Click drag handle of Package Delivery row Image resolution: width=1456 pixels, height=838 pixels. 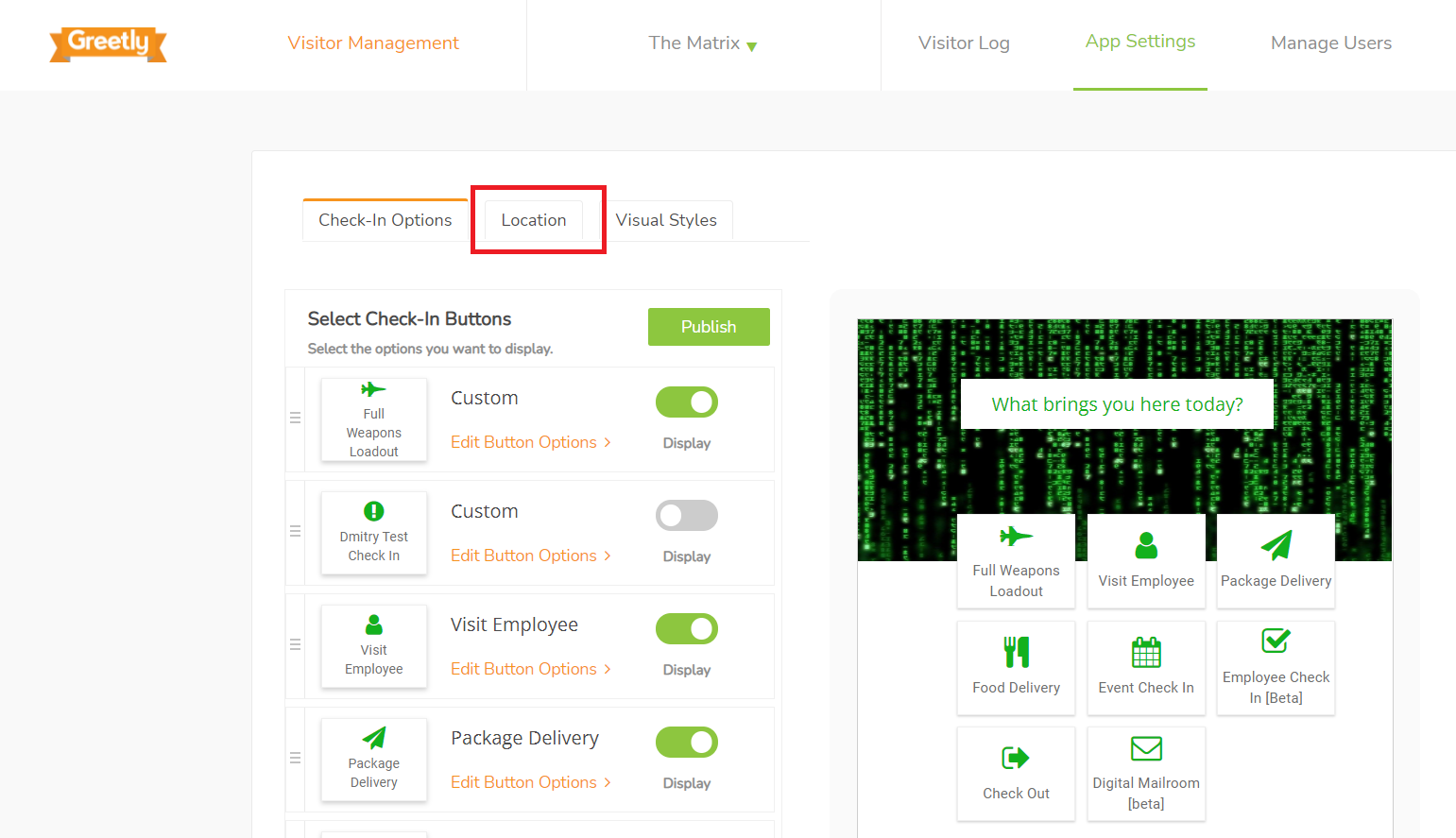coord(295,758)
